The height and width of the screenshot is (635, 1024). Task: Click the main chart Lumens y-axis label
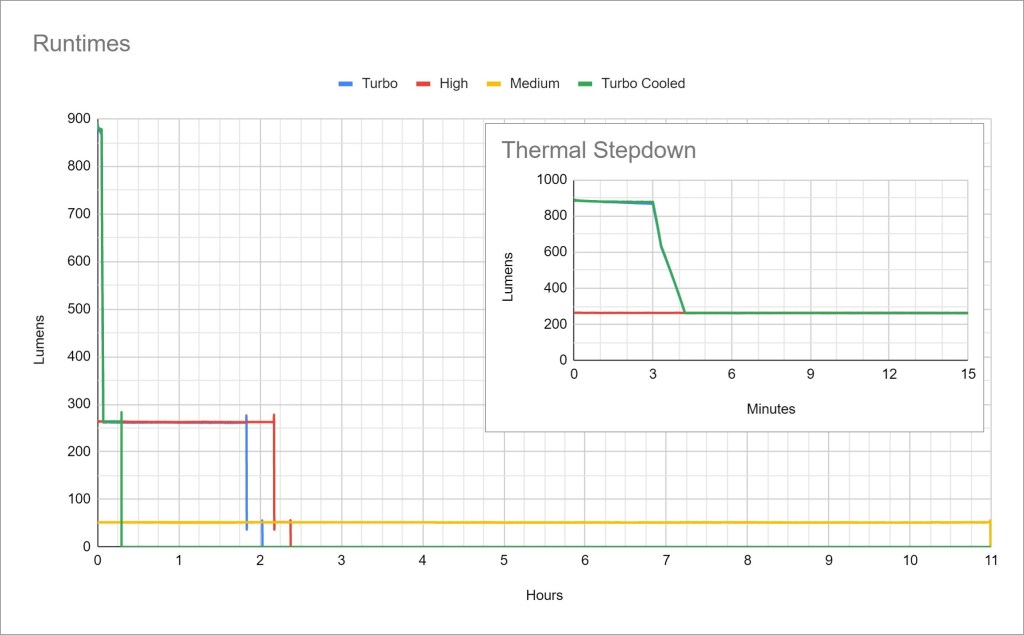pyautogui.click(x=40, y=339)
